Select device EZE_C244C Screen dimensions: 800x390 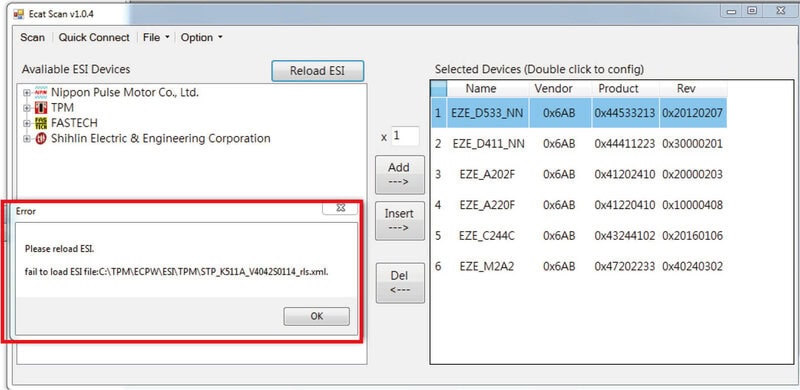[487, 236]
